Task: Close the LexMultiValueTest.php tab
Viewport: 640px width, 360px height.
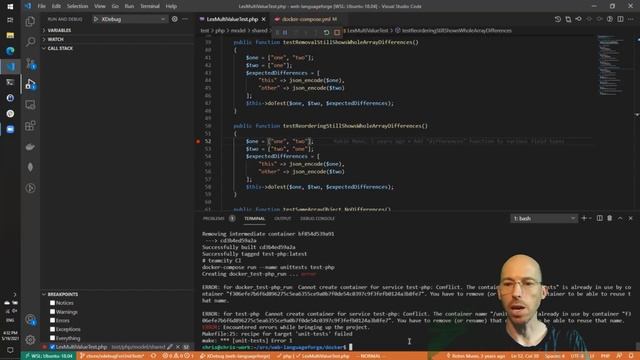Action: tap(264, 19)
